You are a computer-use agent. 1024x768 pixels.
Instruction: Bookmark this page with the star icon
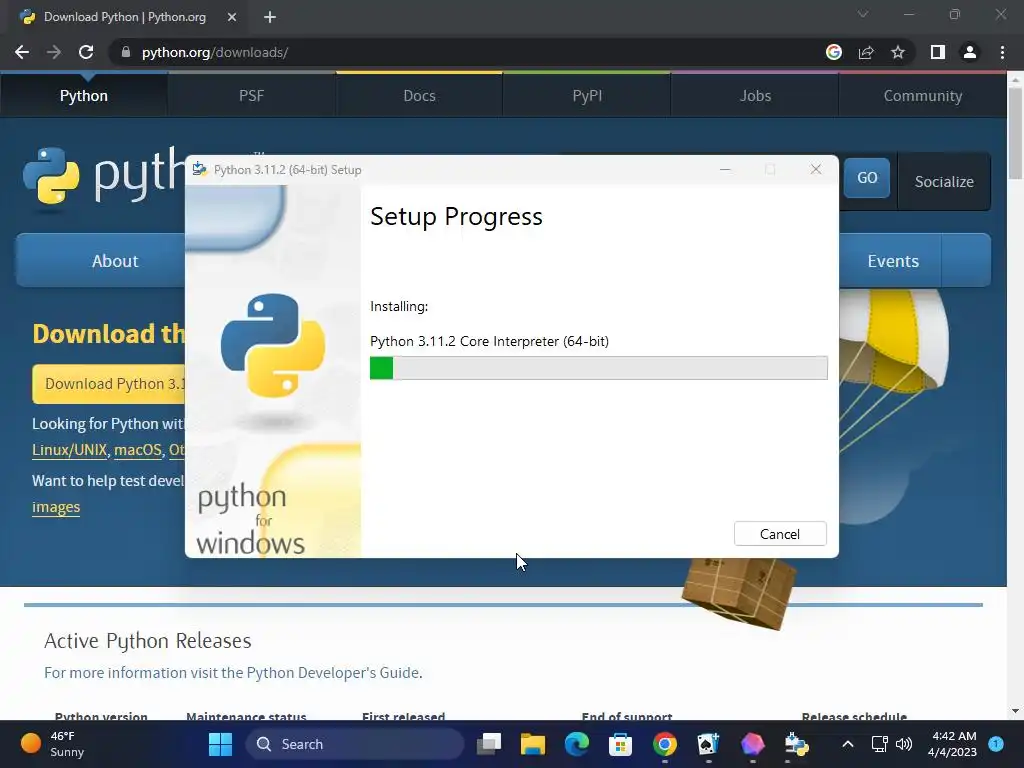[898, 52]
